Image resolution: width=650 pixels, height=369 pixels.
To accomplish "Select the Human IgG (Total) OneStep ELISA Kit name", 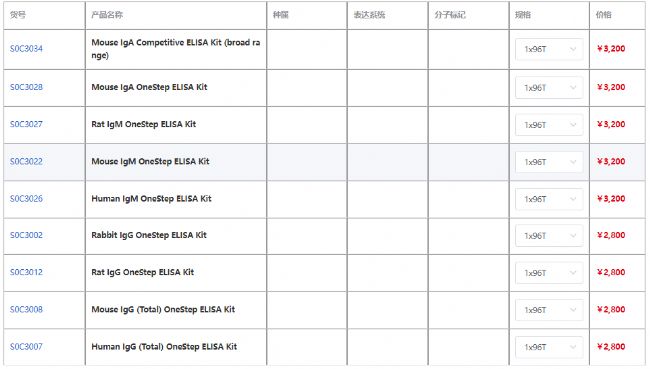I will [164, 347].
